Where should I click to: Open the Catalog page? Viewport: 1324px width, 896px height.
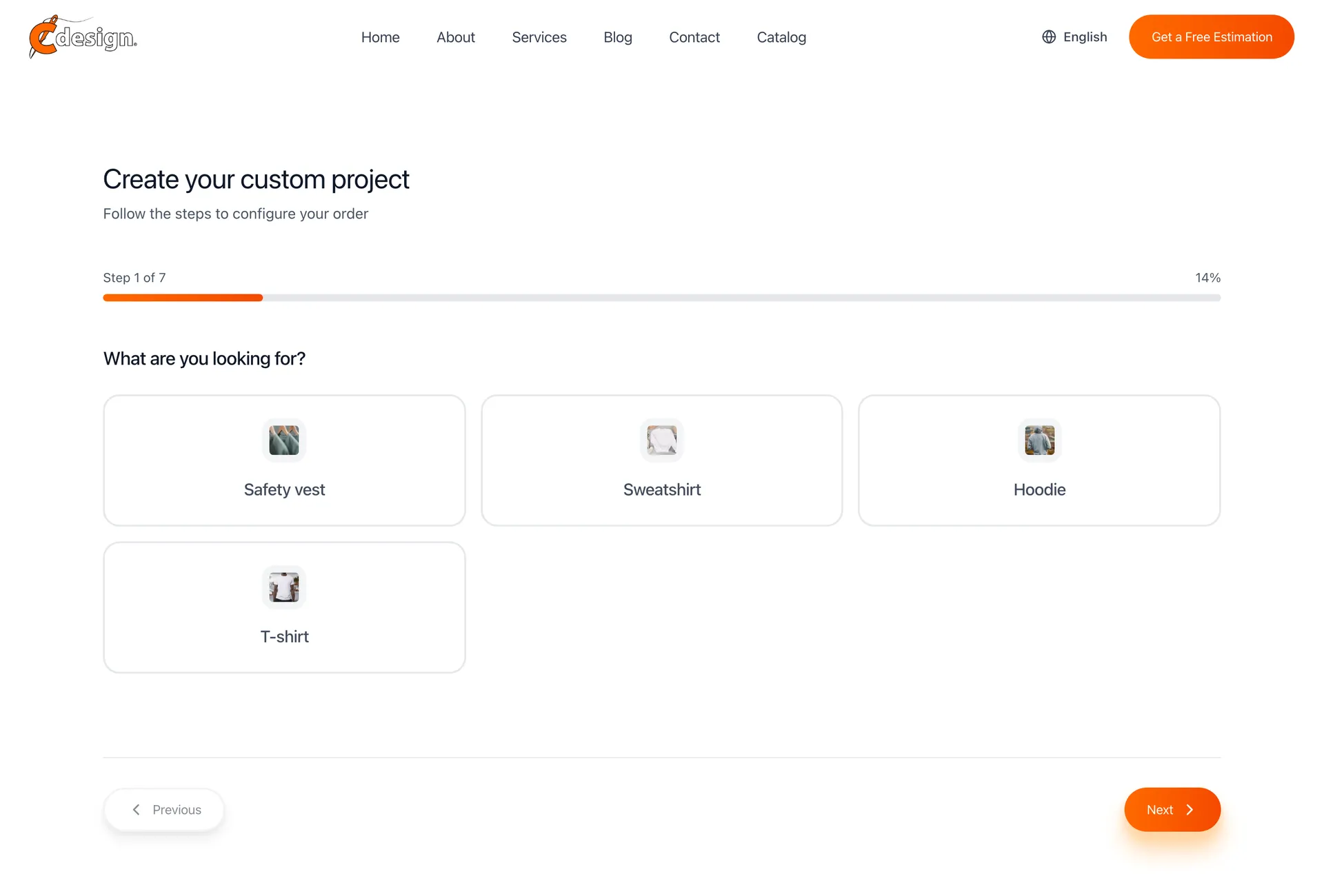coord(781,37)
